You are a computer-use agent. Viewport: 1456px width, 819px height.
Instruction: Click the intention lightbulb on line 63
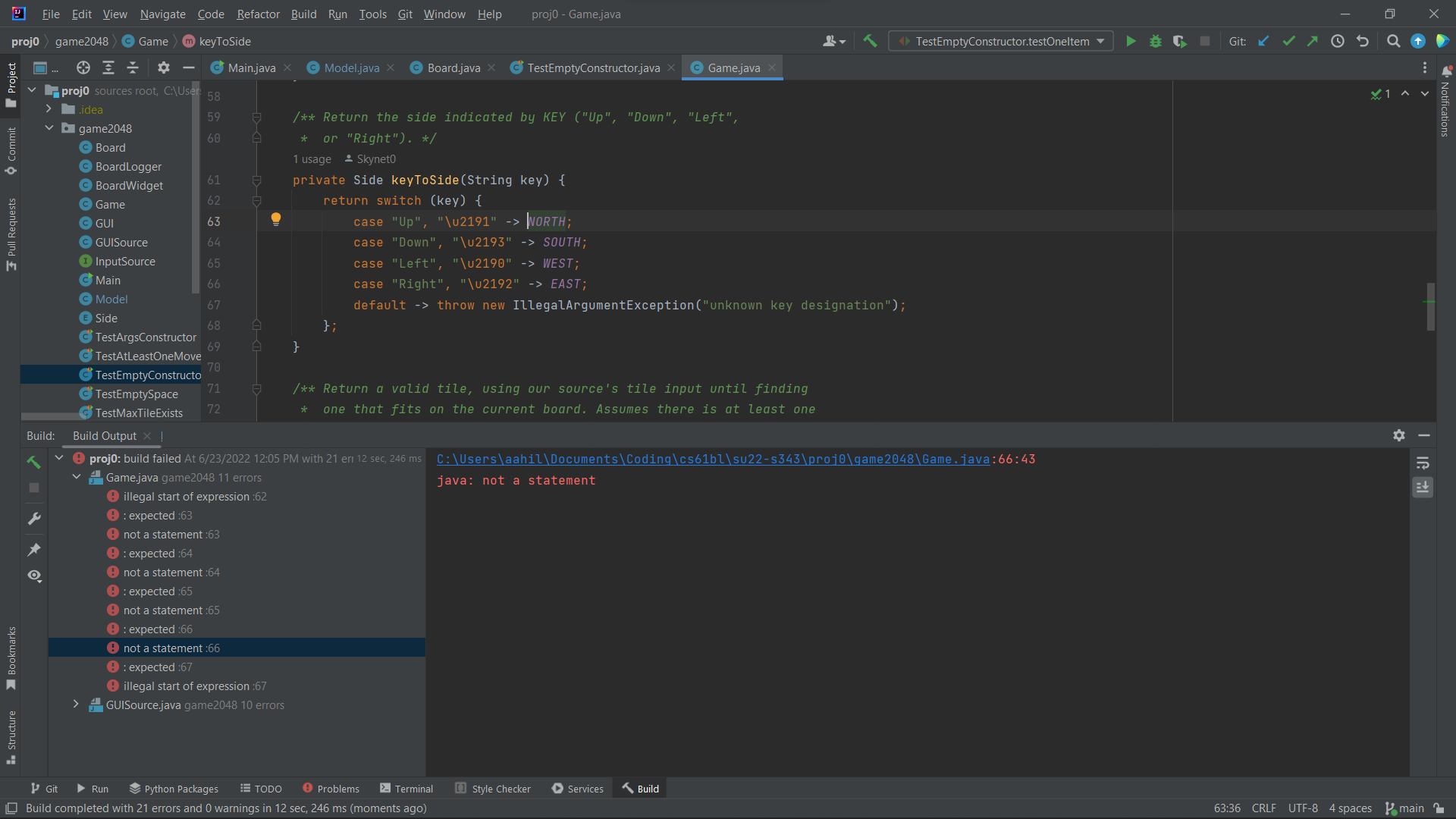[276, 219]
